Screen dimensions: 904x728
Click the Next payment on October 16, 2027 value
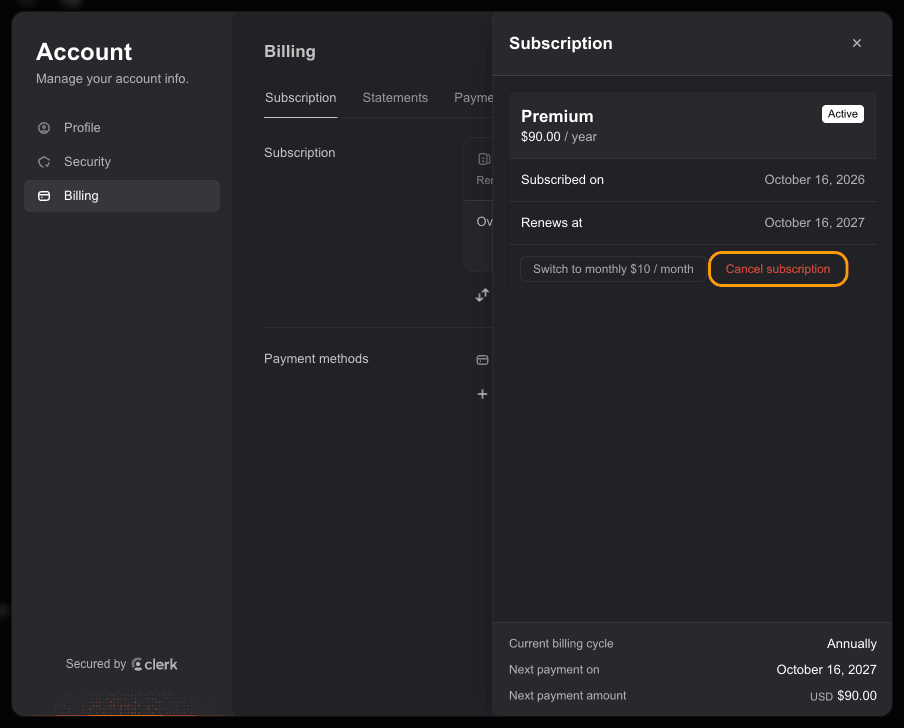(x=826, y=670)
